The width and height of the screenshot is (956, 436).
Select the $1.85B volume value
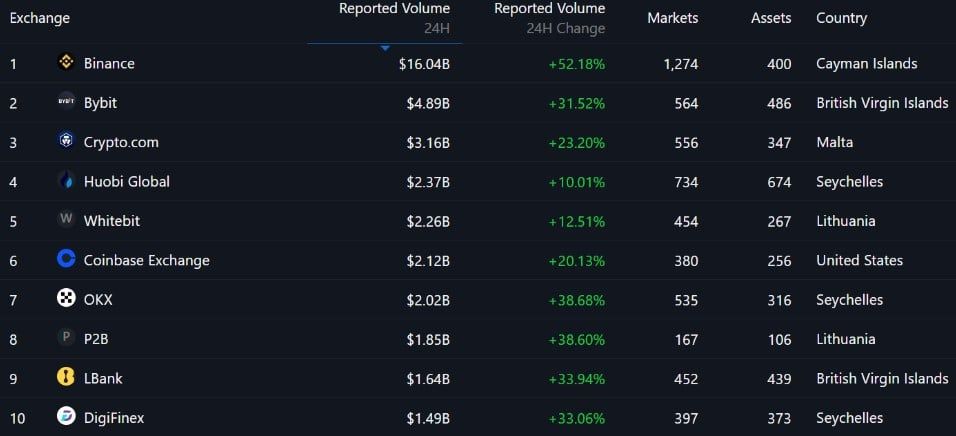[429, 340]
